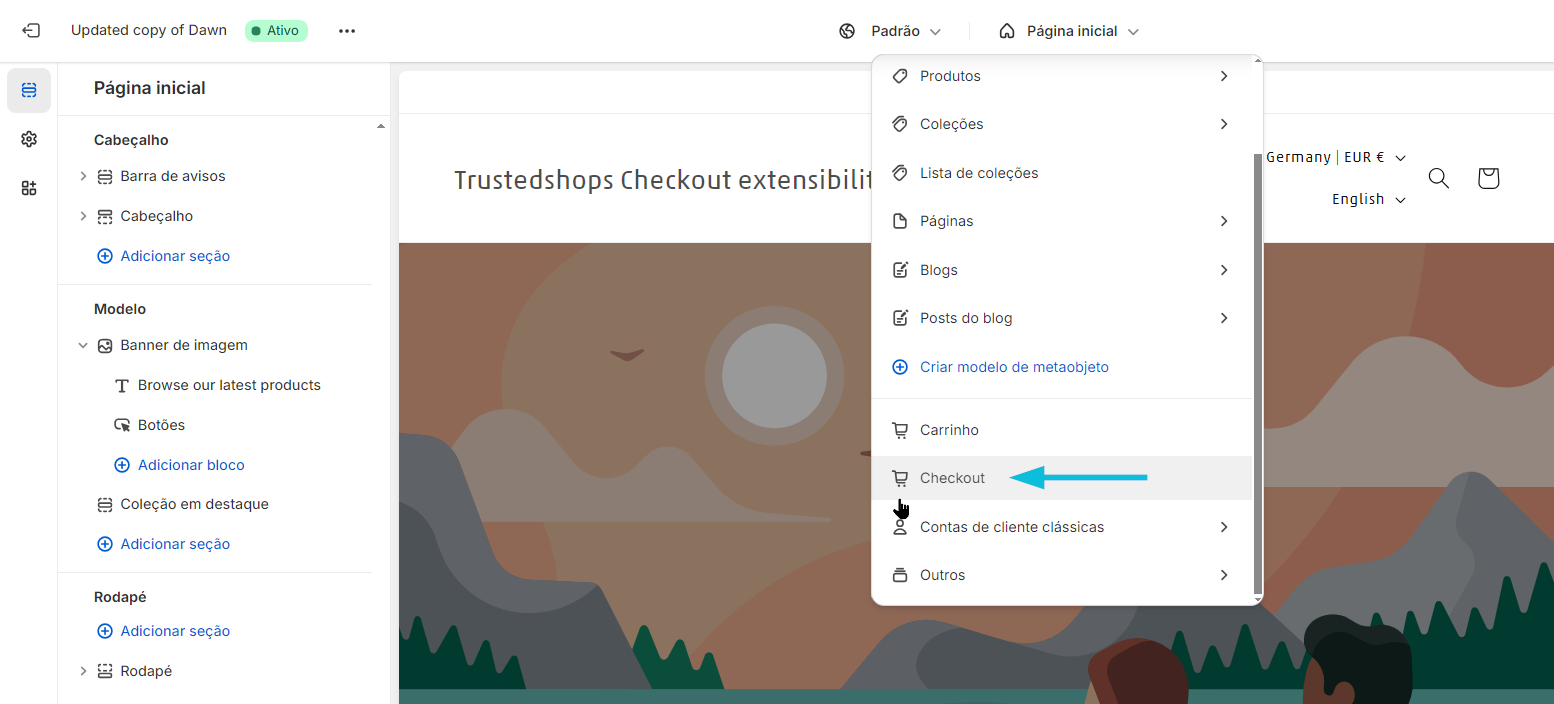
Task: Select the Sections sidebar icon
Action: [x=29, y=91]
